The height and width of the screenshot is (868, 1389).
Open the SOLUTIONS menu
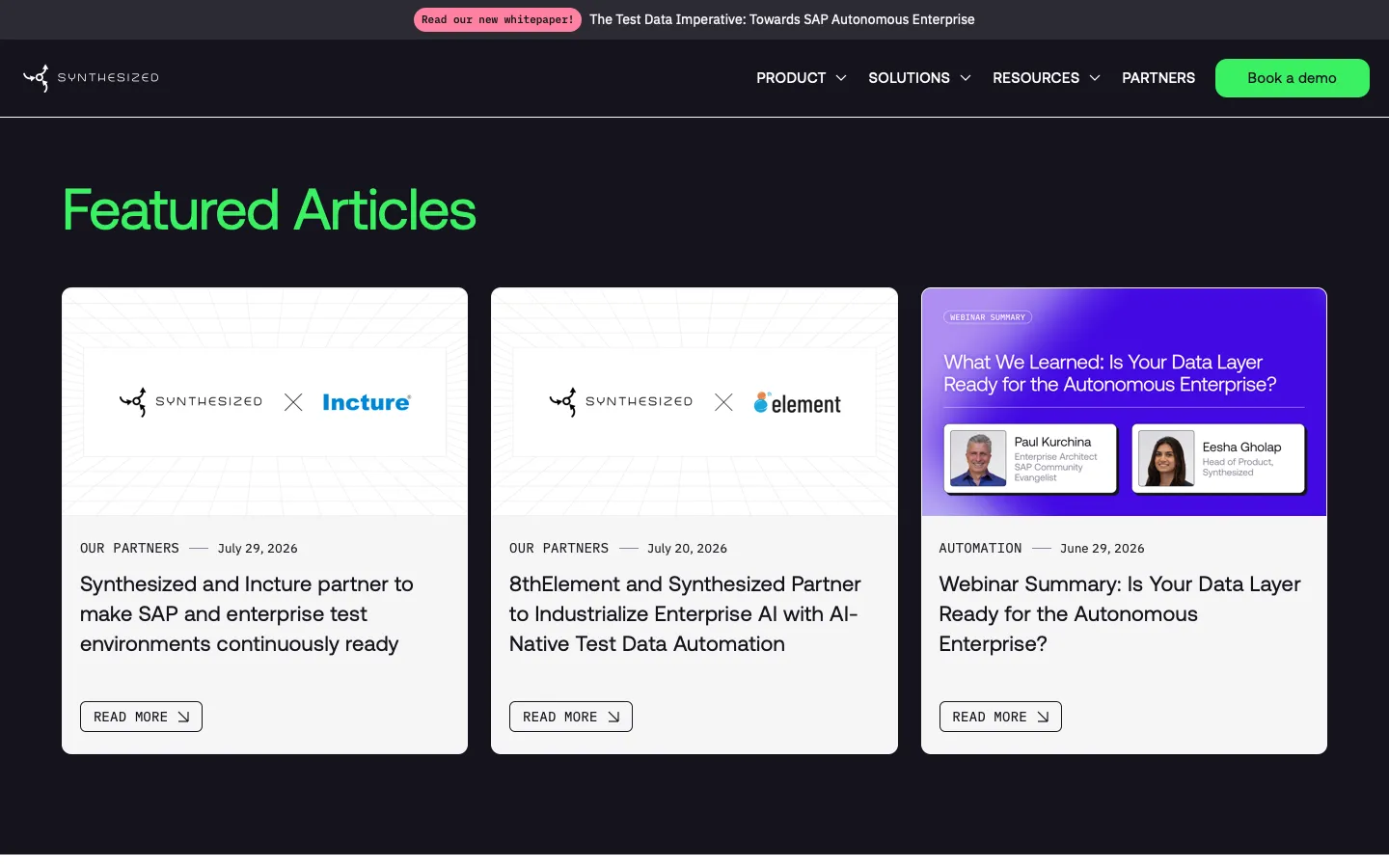(909, 78)
